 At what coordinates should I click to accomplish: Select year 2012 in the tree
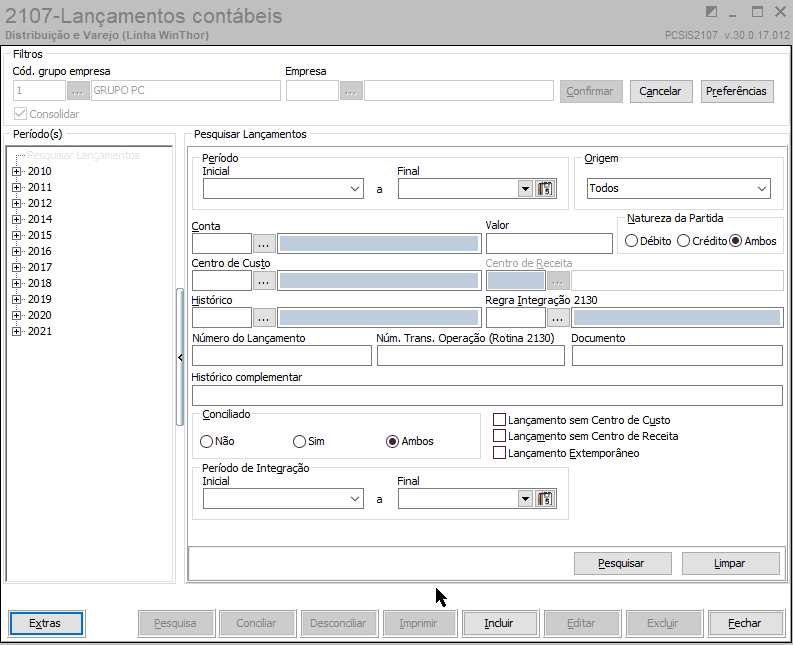(x=40, y=203)
